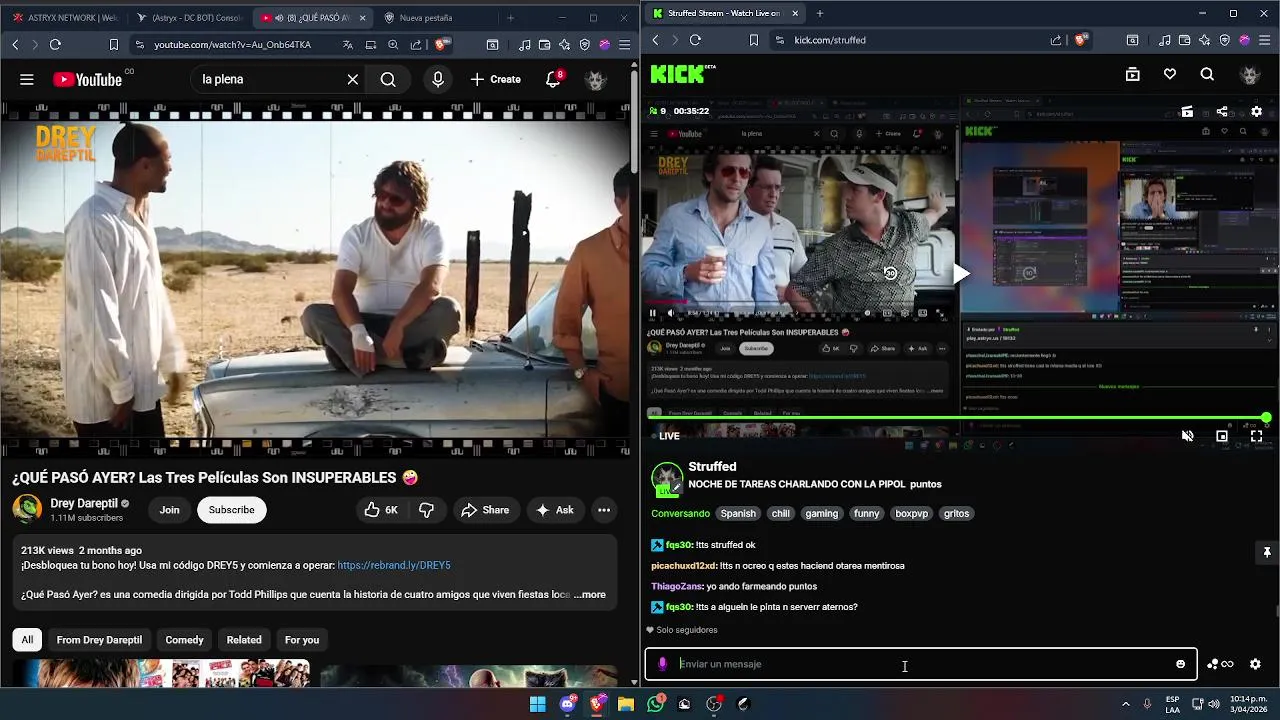This screenshot has height=720, width=1280.
Task: Bookmark the YouTube page
Action: [114, 44]
